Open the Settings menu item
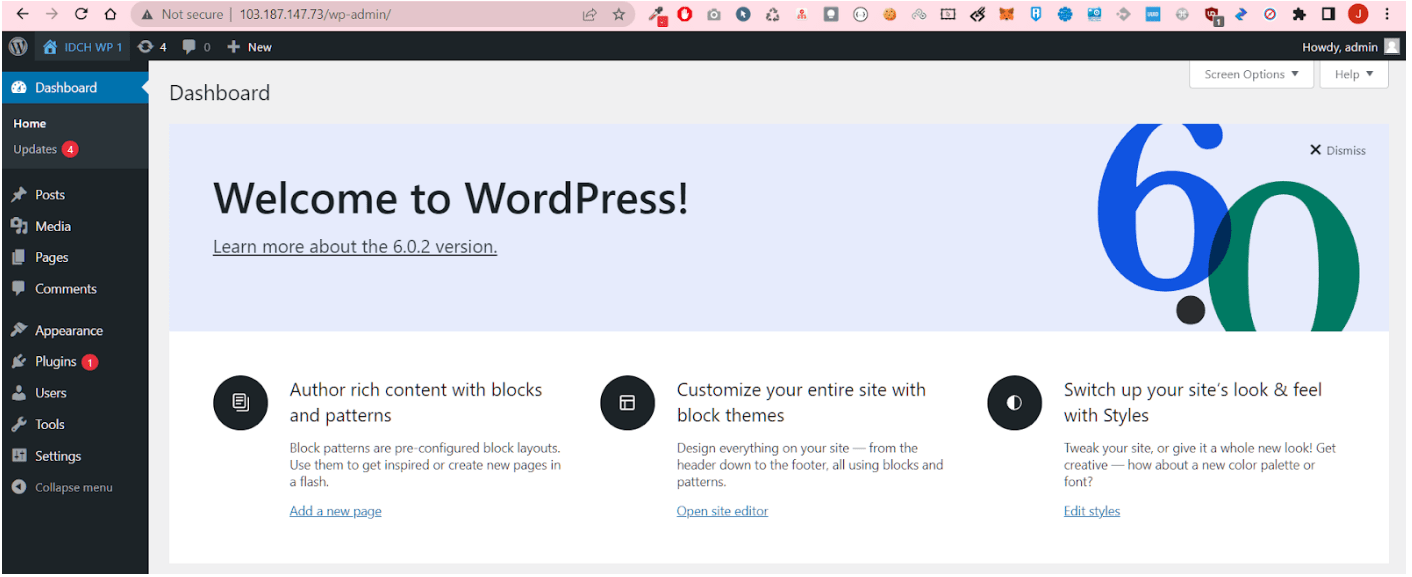The image size is (1412, 577). 58,456
